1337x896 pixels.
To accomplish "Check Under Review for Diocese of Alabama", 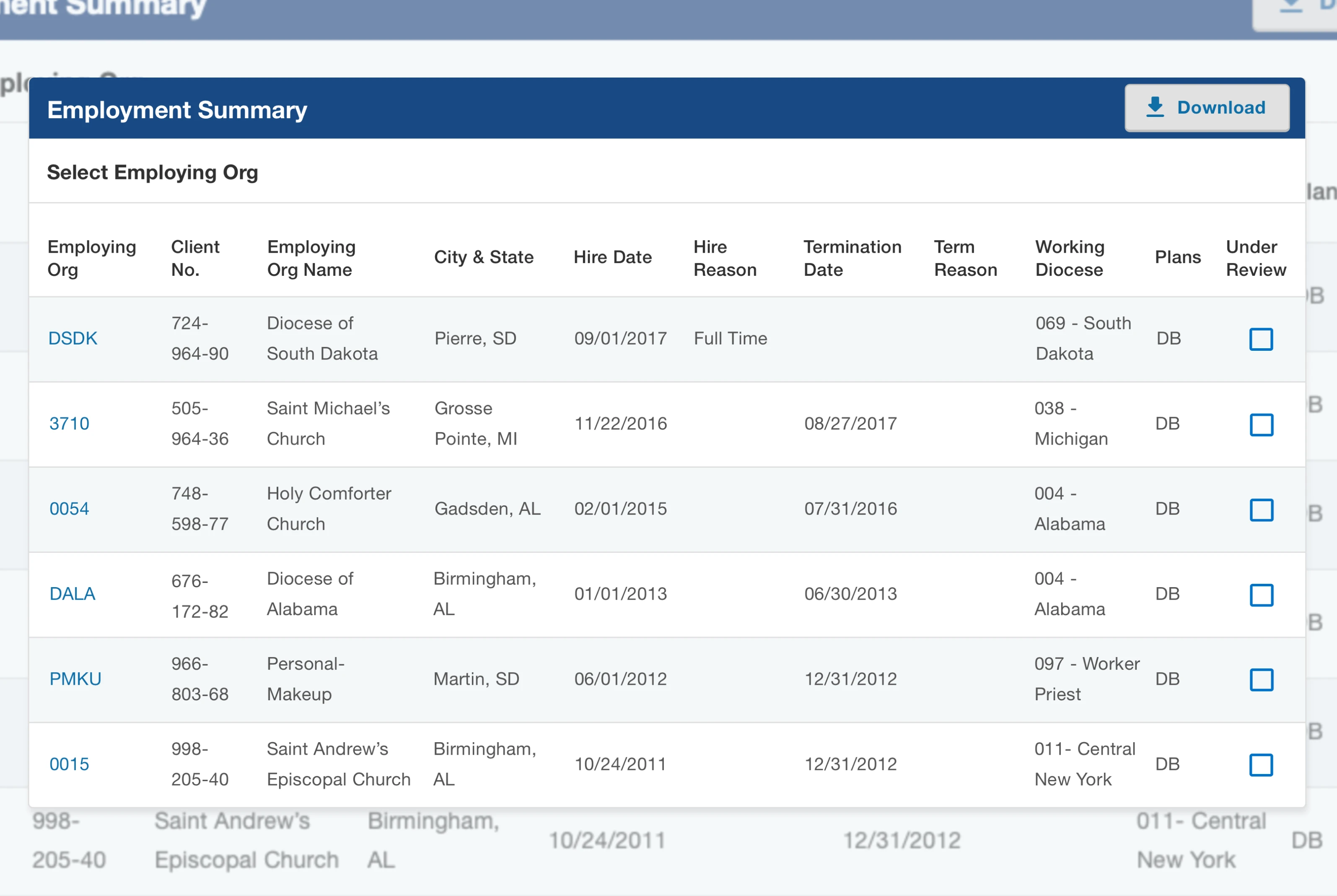I will (1261, 595).
